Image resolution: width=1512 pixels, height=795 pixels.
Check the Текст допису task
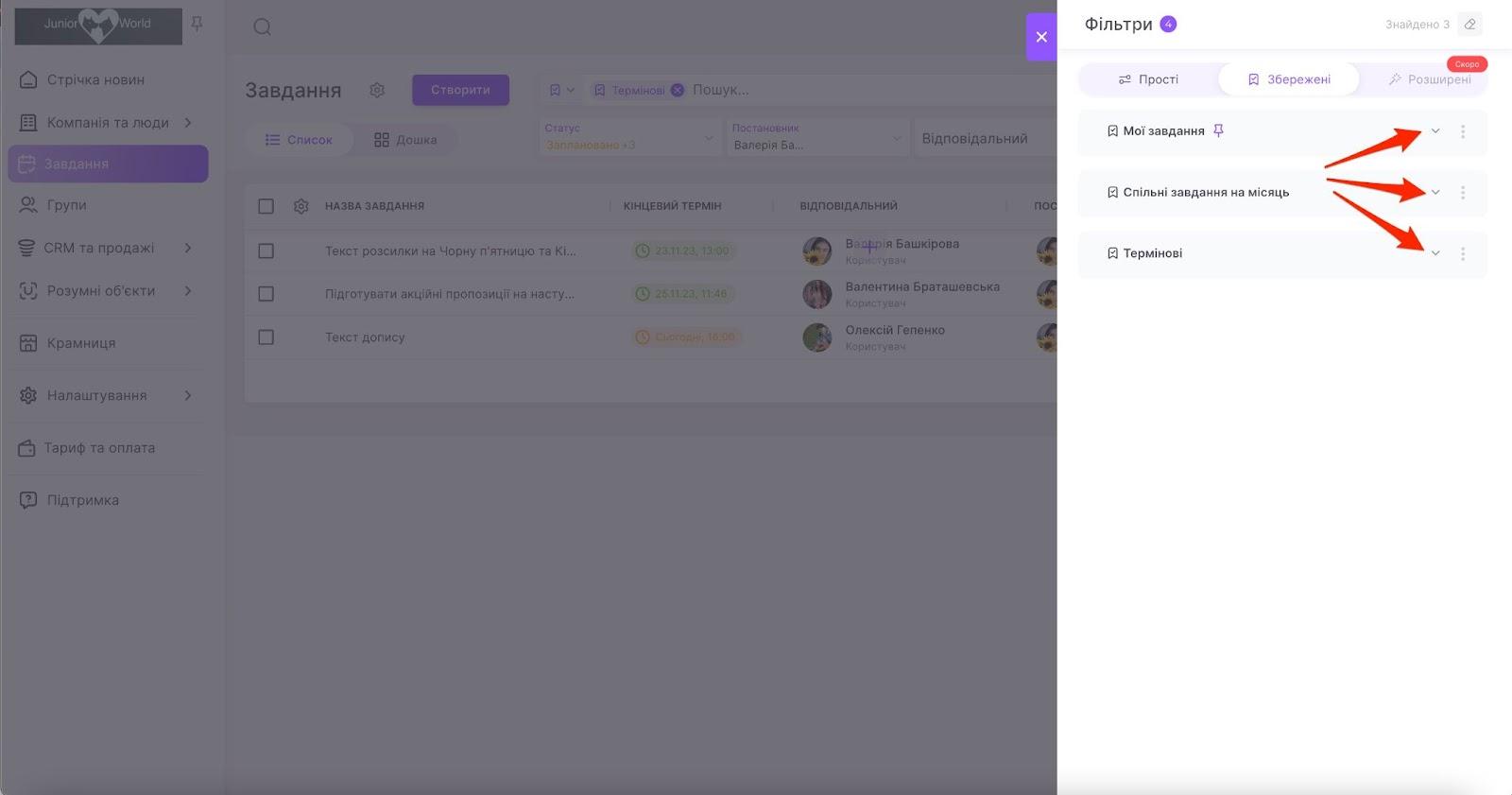[266, 337]
